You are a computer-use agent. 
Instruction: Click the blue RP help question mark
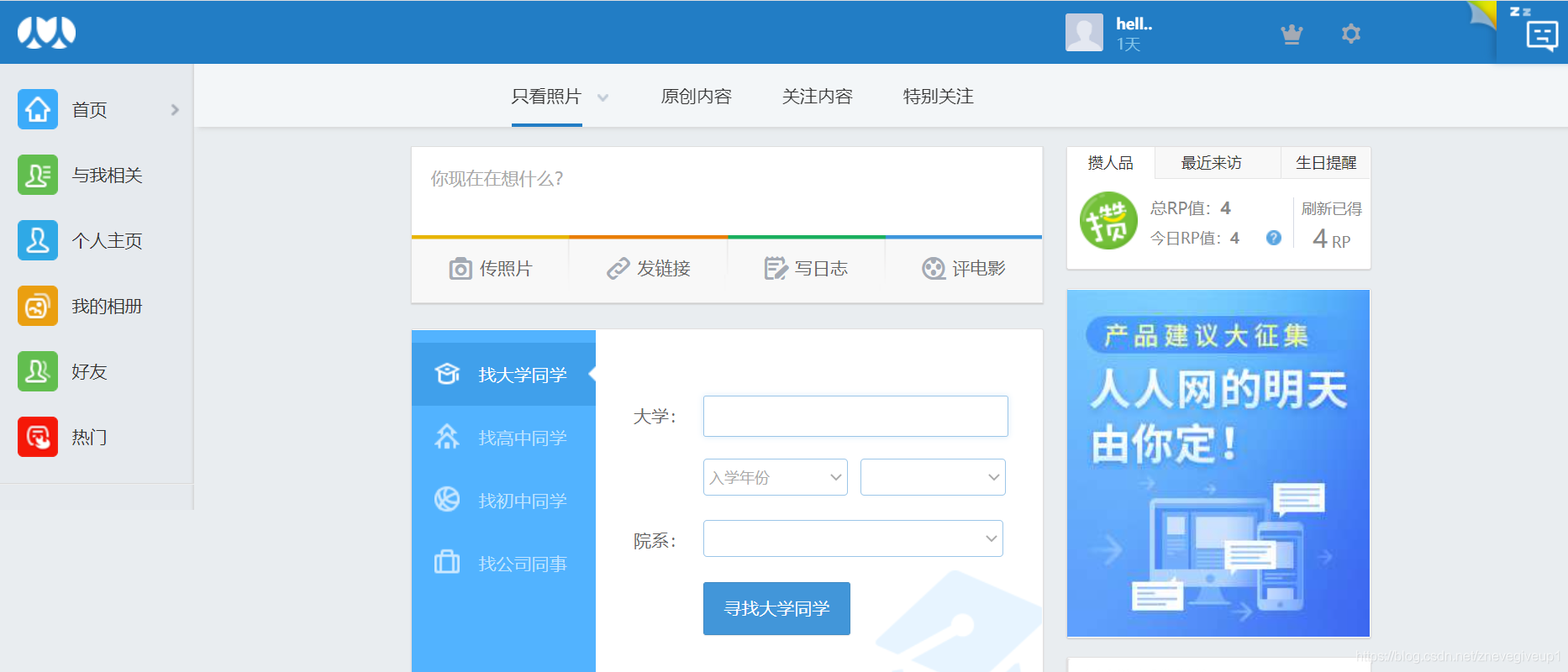pos(1273,239)
